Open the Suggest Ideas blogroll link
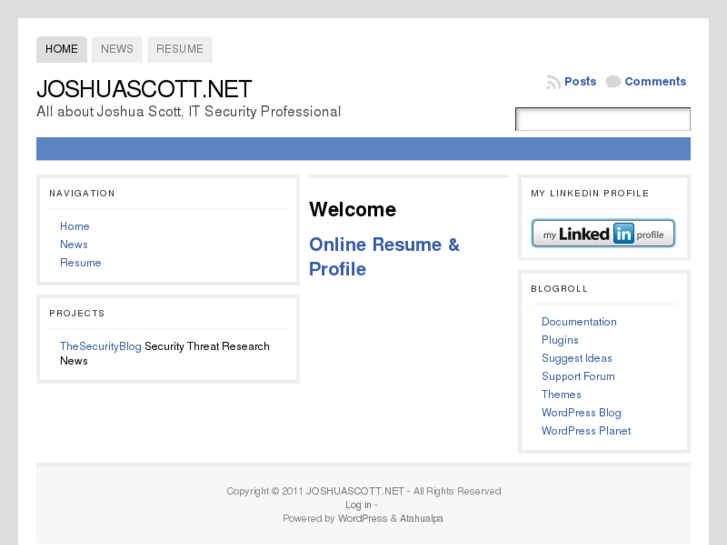Viewport: 727px width, 545px height. pos(577,358)
